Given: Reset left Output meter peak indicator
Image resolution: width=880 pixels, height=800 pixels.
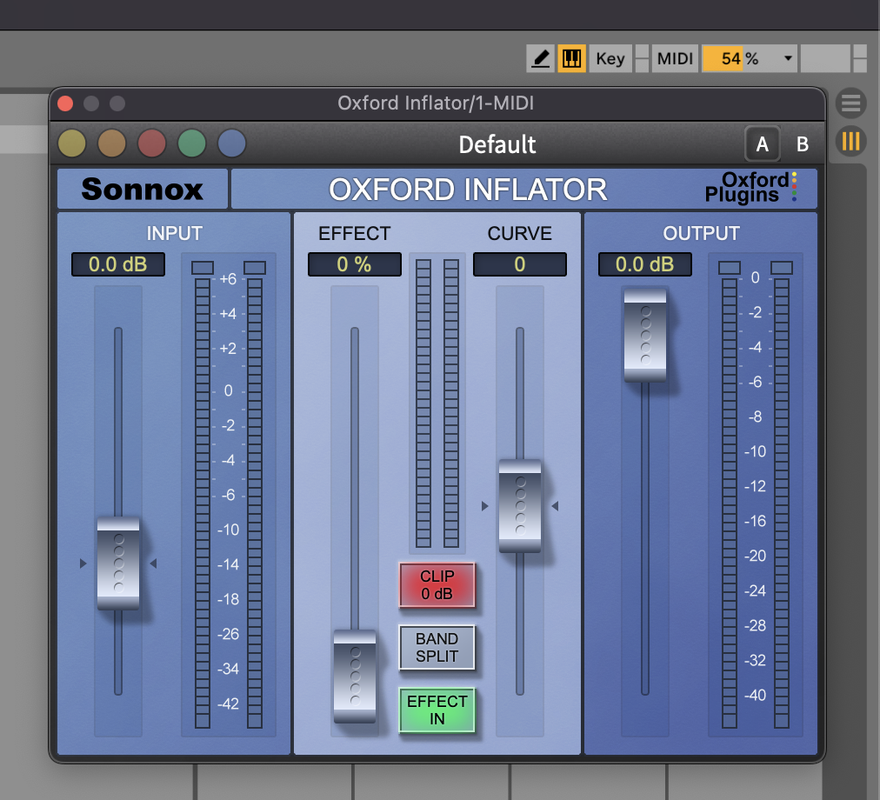Looking at the screenshot, I should (x=730, y=268).
